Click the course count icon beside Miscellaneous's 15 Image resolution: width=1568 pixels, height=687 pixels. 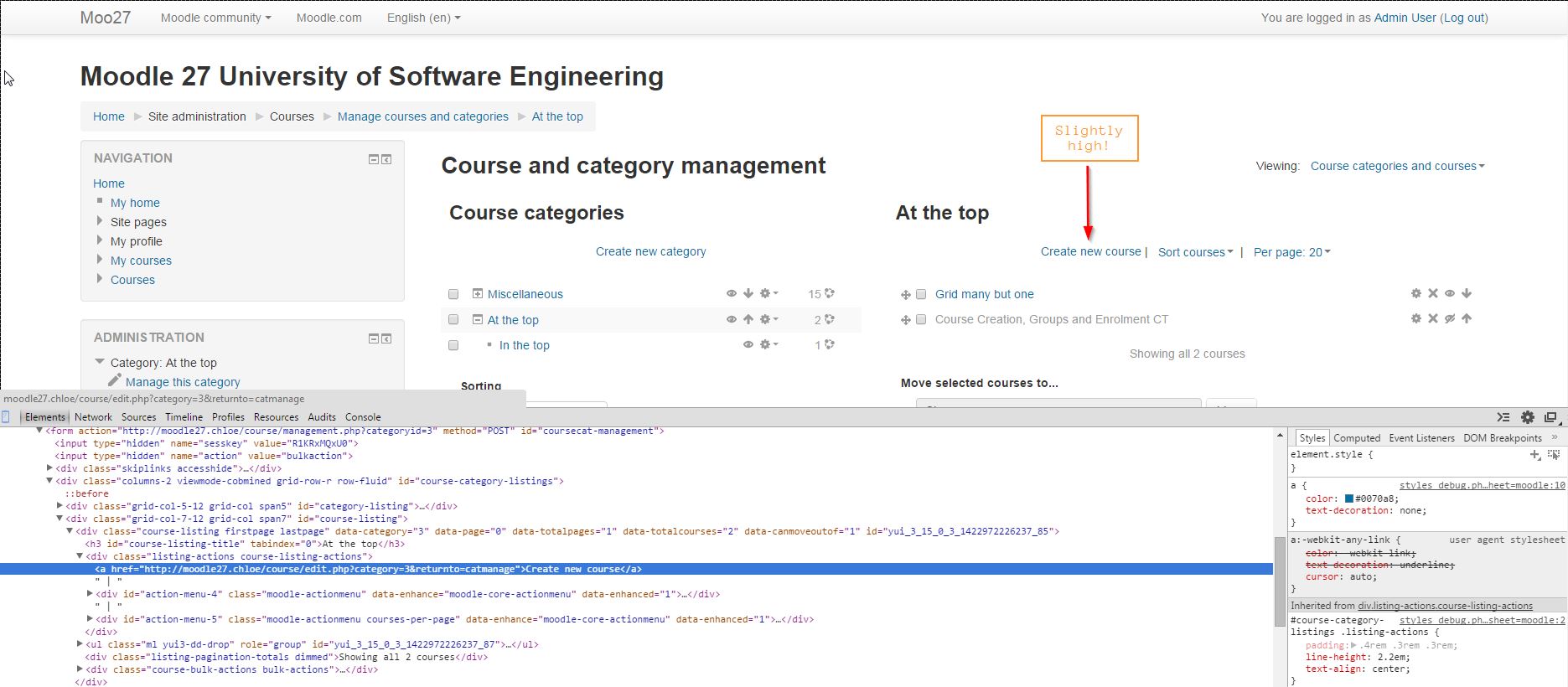click(x=830, y=293)
